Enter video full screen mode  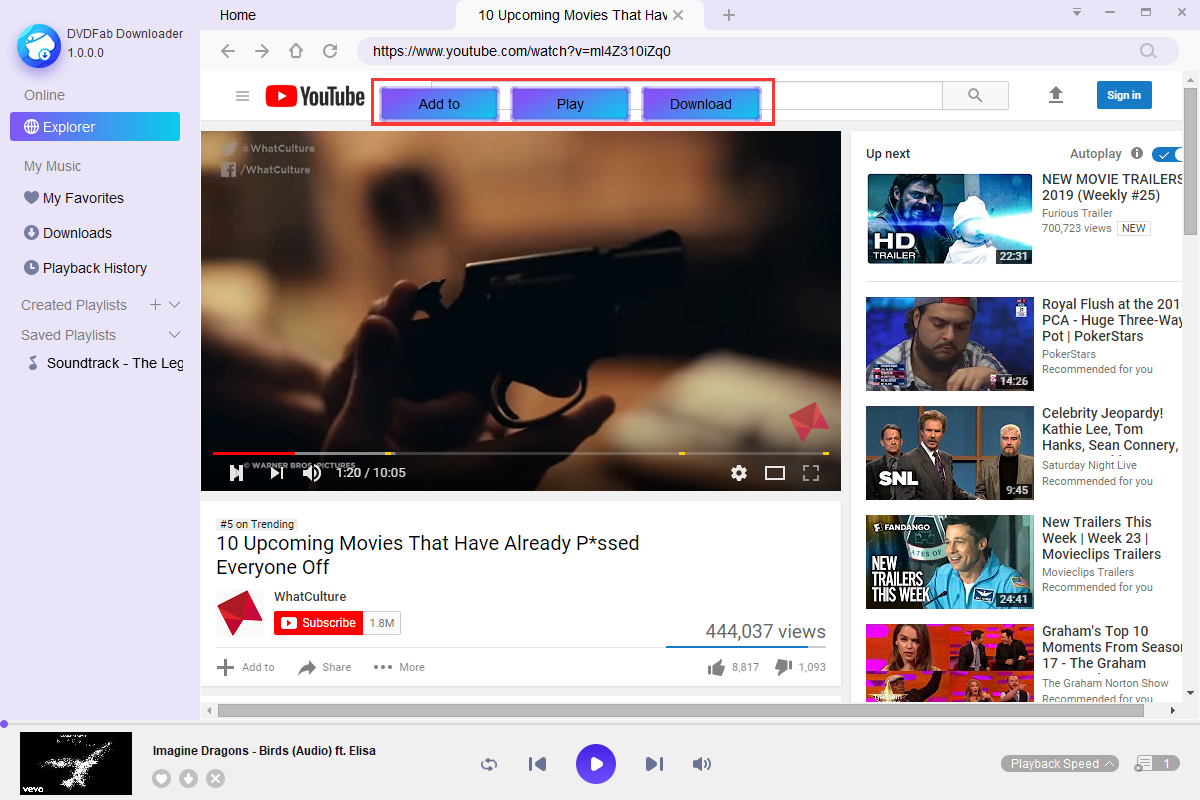point(811,473)
